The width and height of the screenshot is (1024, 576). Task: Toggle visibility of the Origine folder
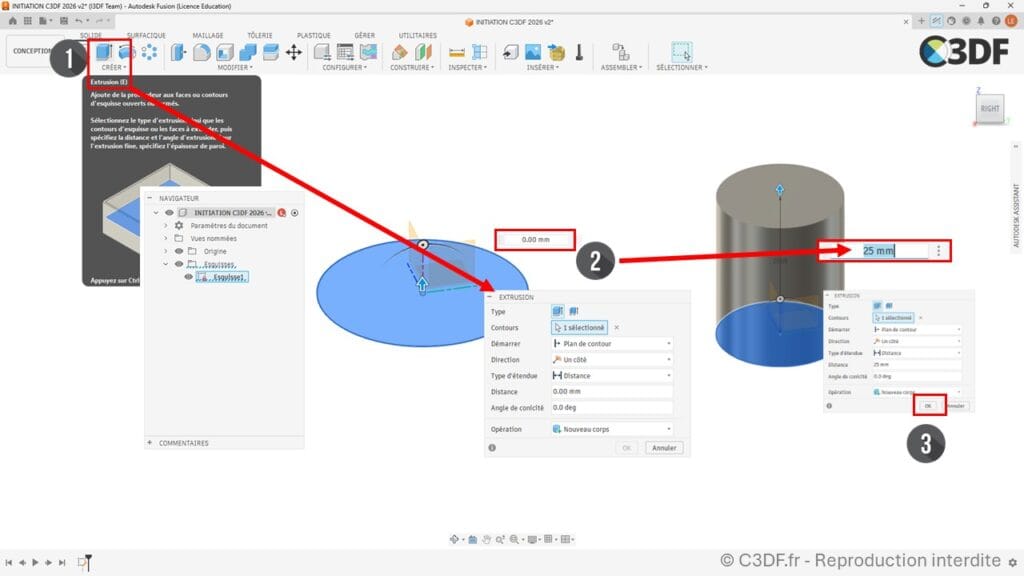pyautogui.click(x=181, y=251)
